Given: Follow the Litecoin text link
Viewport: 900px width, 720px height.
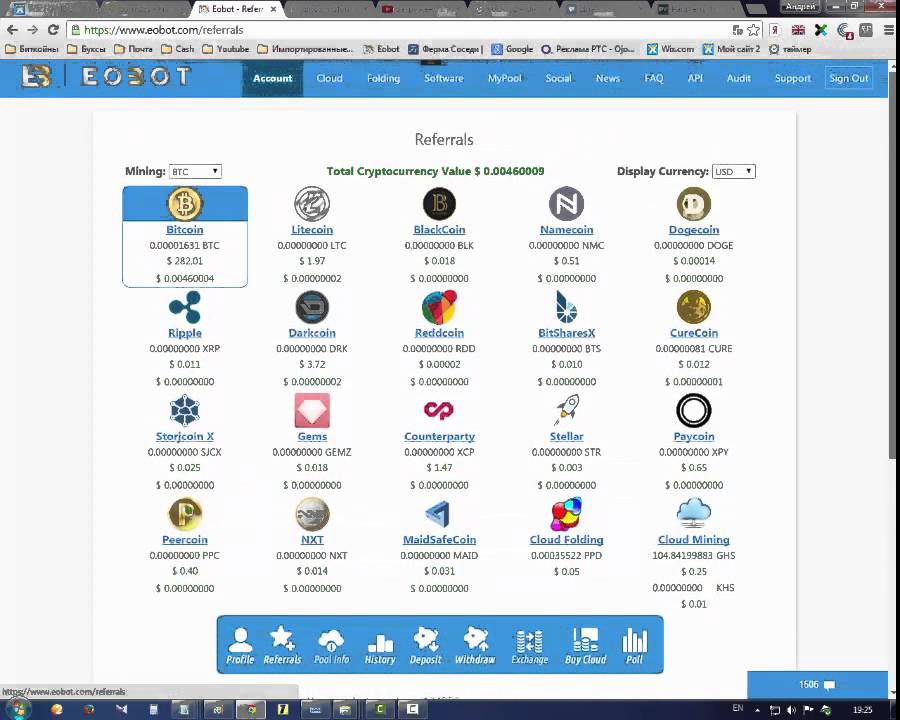Looking at the screenshot, I should [x=312, y=230].
